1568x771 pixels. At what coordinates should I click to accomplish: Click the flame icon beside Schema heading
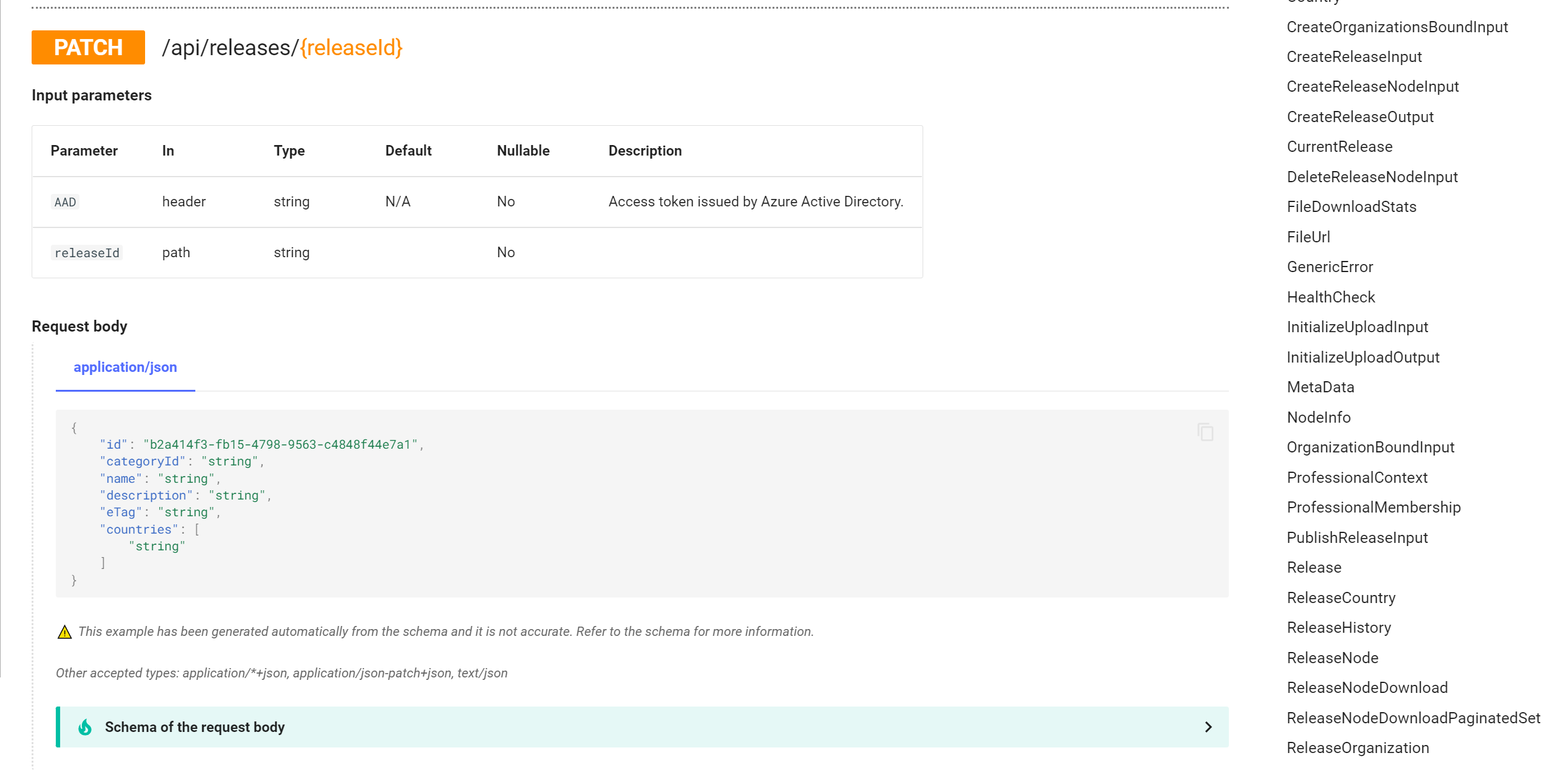[x=84, y=727]
